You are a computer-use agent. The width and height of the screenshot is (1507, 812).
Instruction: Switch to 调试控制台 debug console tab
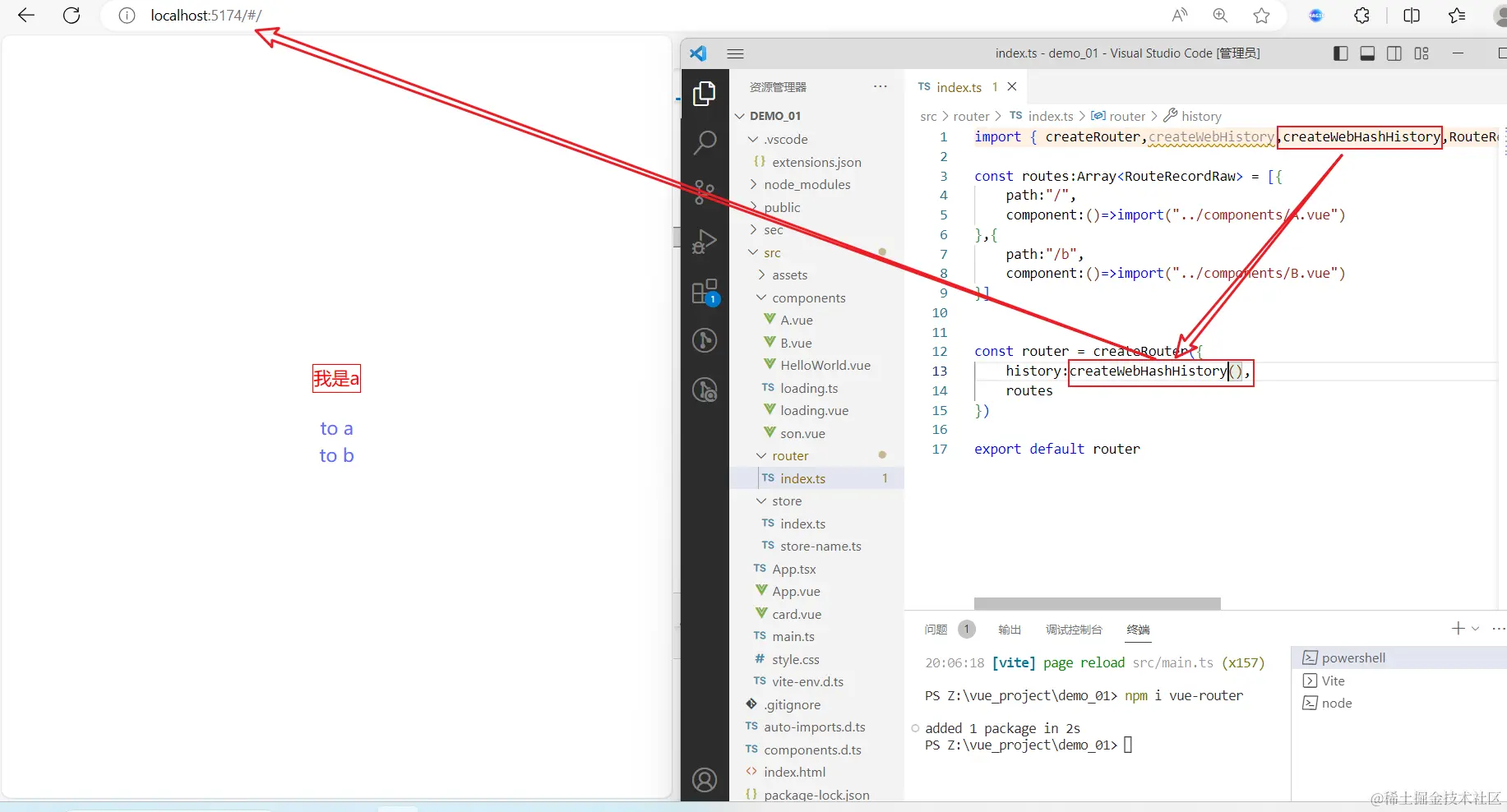point(1074,630)
